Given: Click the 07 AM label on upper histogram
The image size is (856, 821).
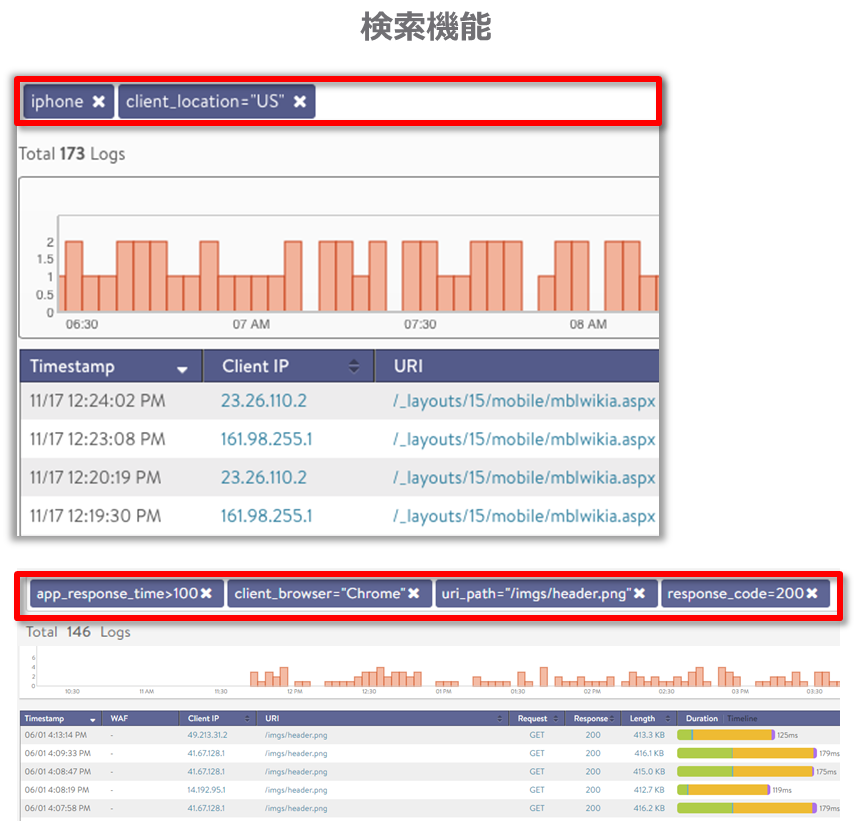Looking at the screenshot, I should click(x=251, y=324).
